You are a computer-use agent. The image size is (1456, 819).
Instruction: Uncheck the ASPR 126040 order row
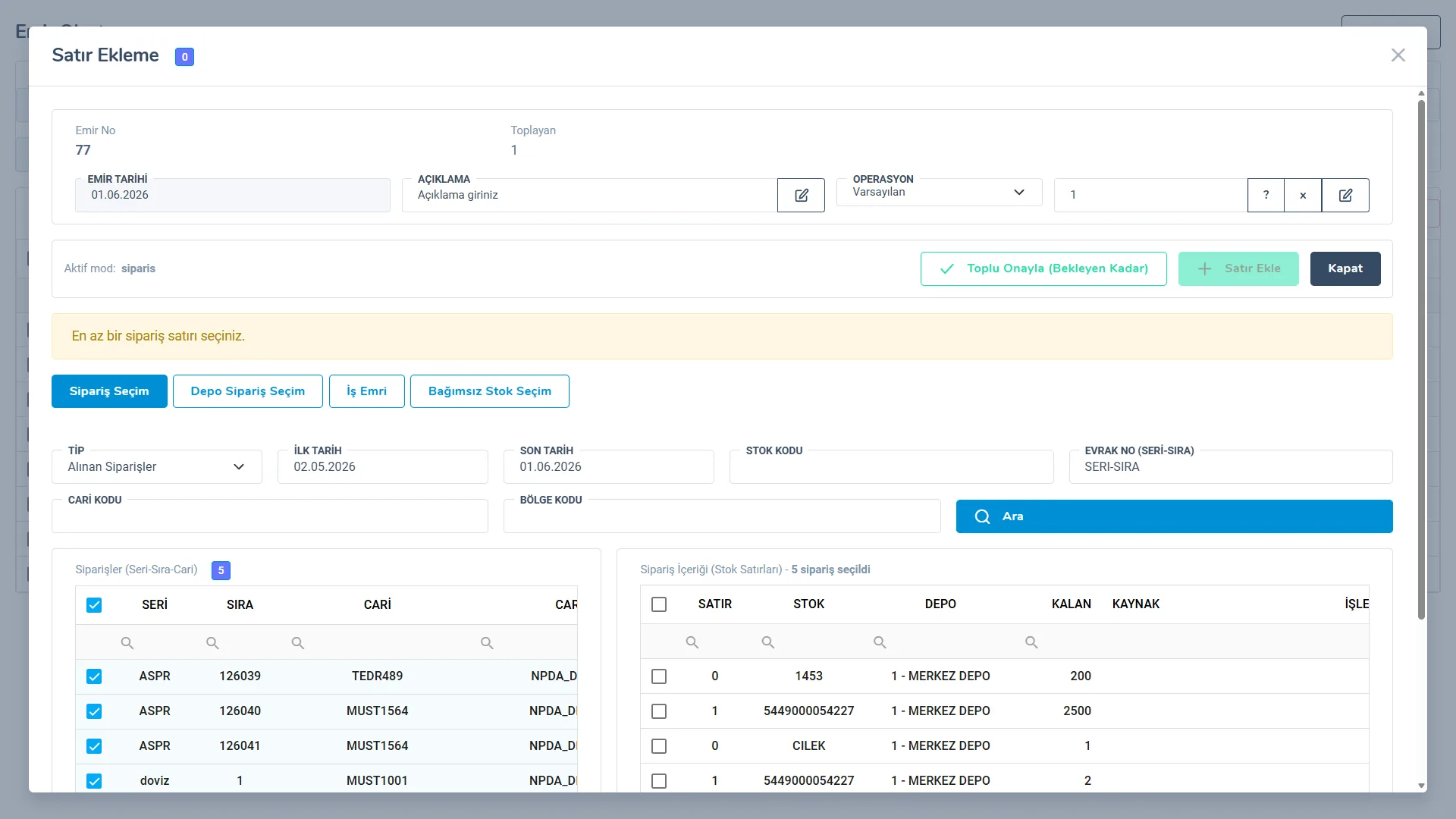(94, 711)
